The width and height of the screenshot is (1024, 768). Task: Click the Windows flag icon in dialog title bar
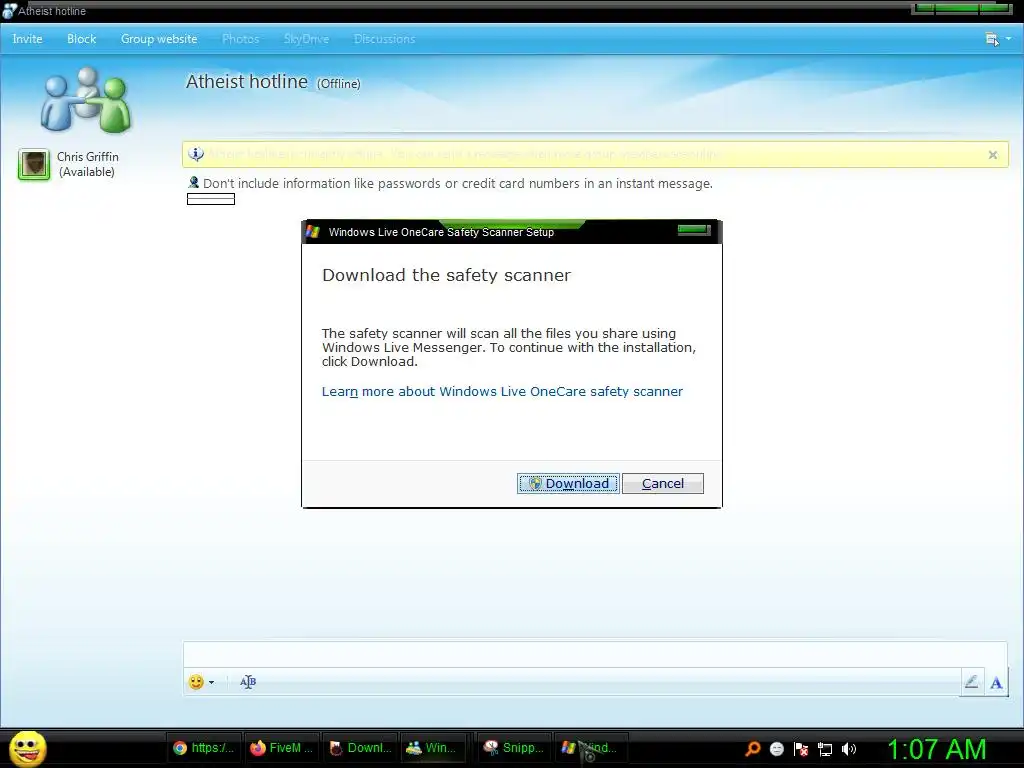(x=313, y=232)
